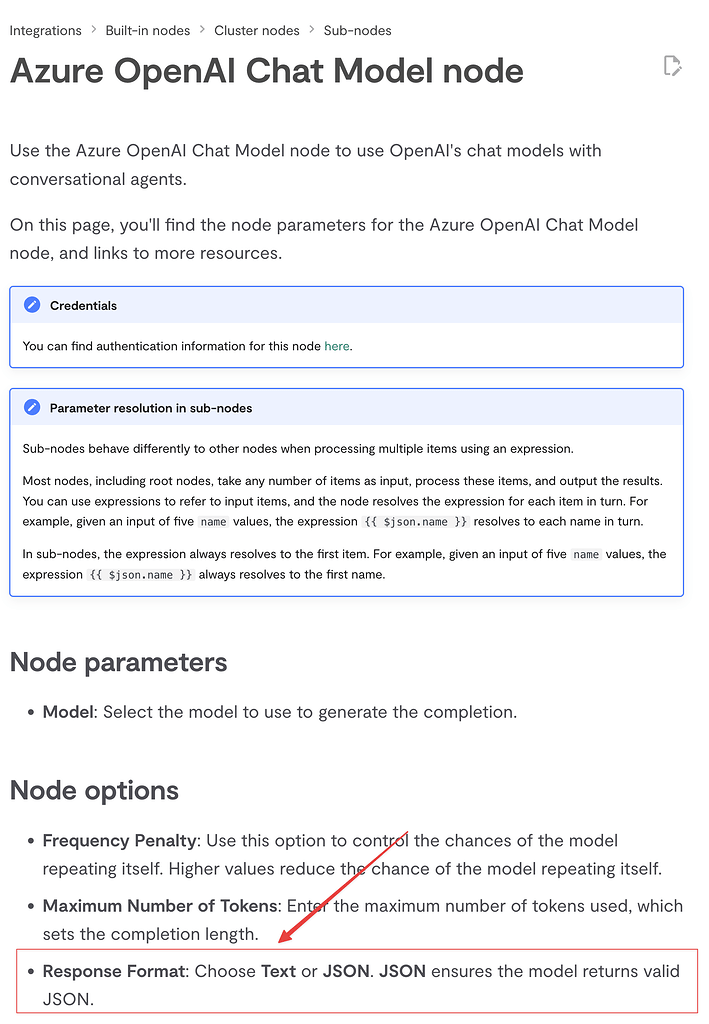Click the Node options heading
709x1024 pixels.
[94, 790]
